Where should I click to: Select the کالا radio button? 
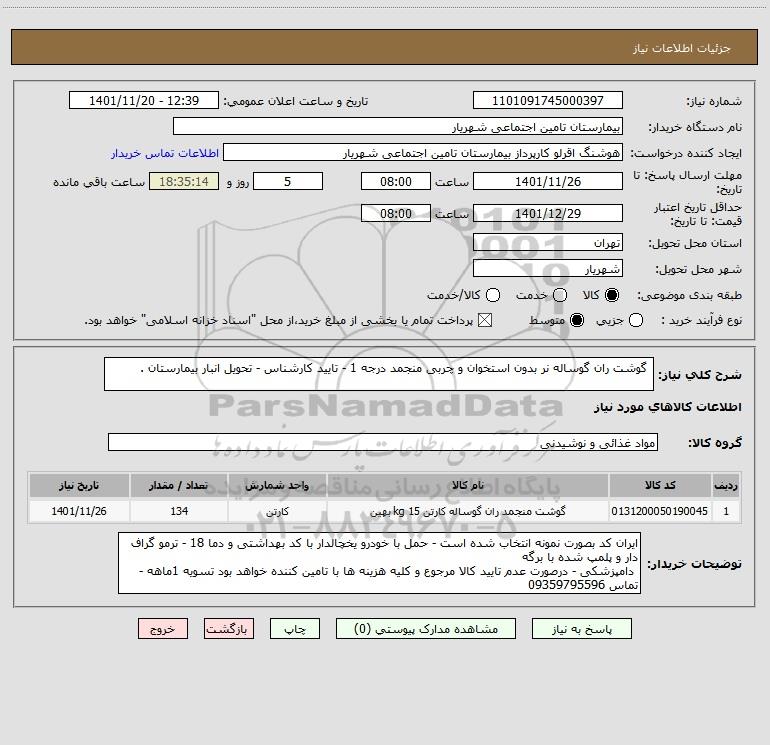point(612,295)
